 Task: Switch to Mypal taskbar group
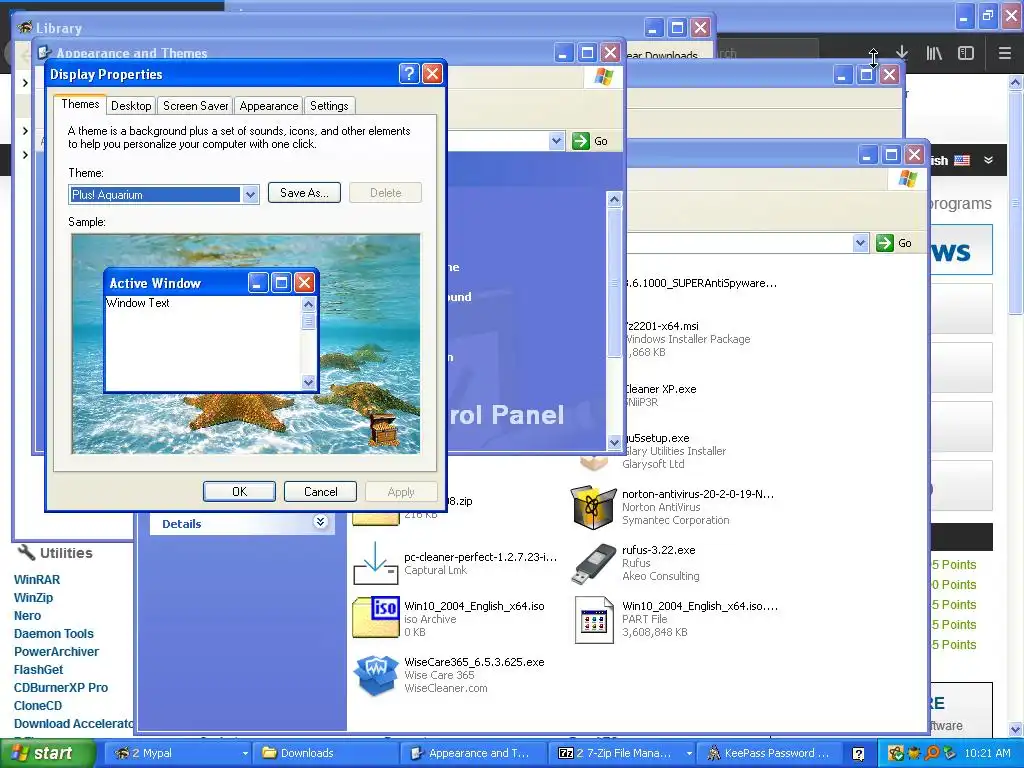click(178, 753)
